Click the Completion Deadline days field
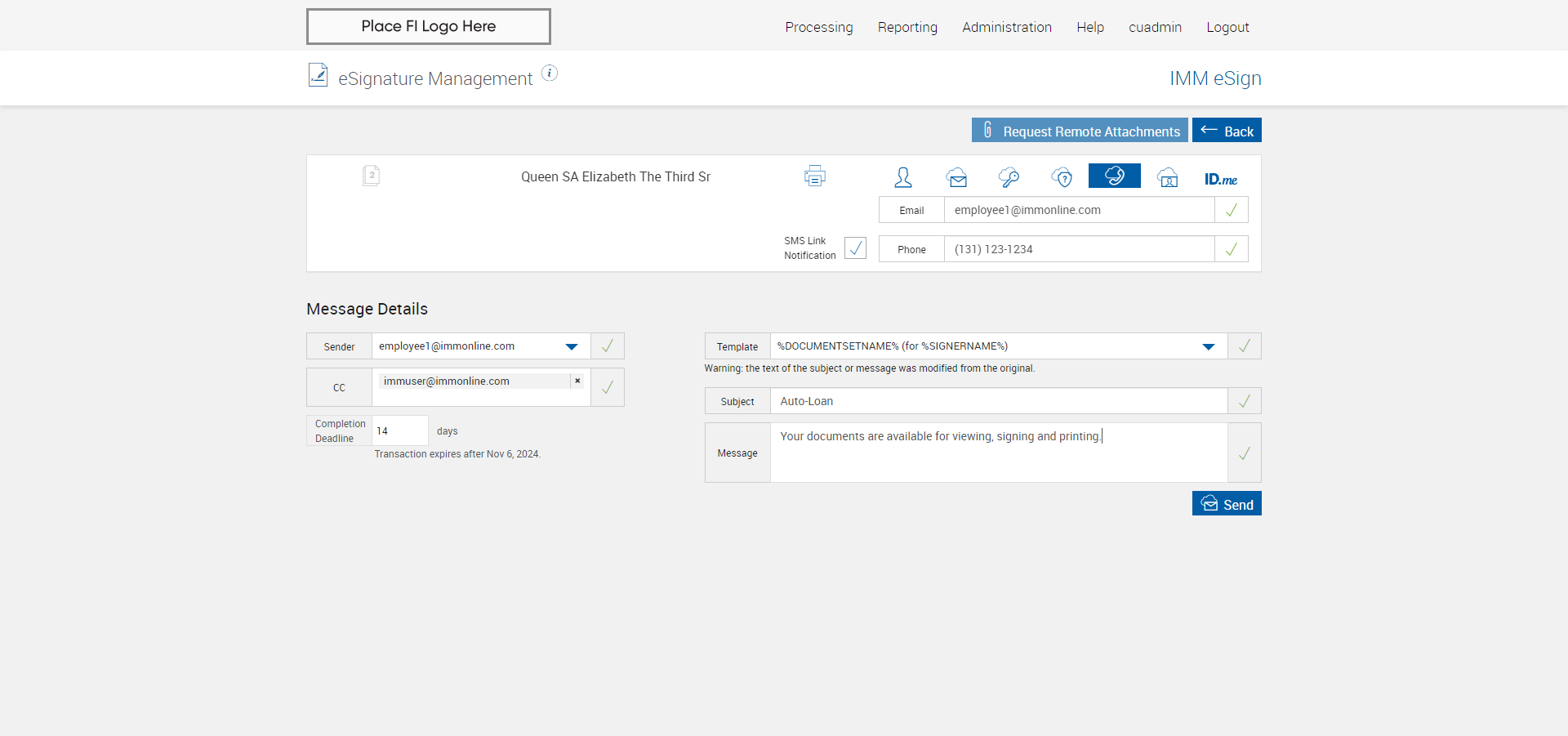1568x736 pixels. [399, 430]
